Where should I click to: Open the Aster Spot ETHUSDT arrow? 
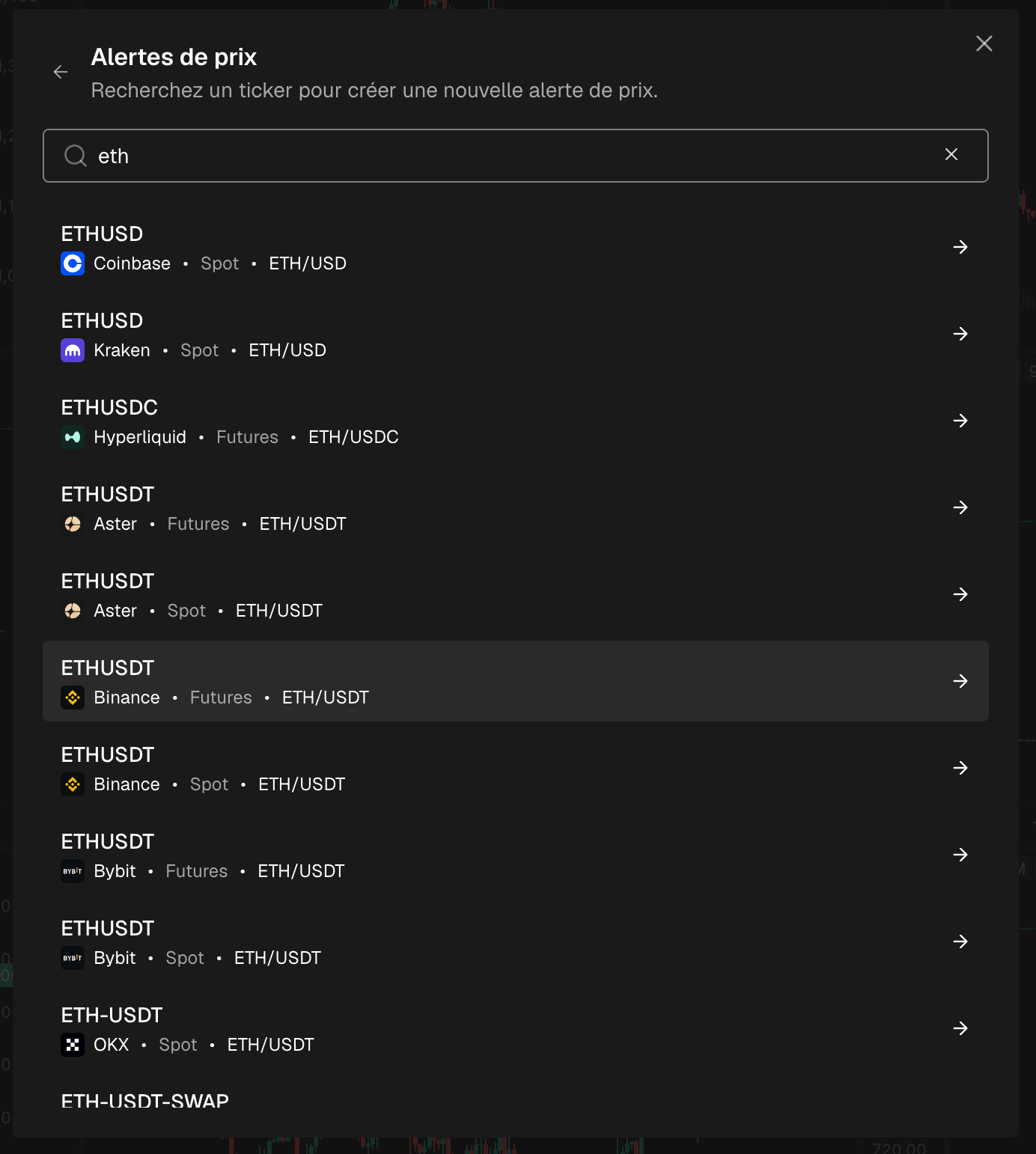coord(960,594)
